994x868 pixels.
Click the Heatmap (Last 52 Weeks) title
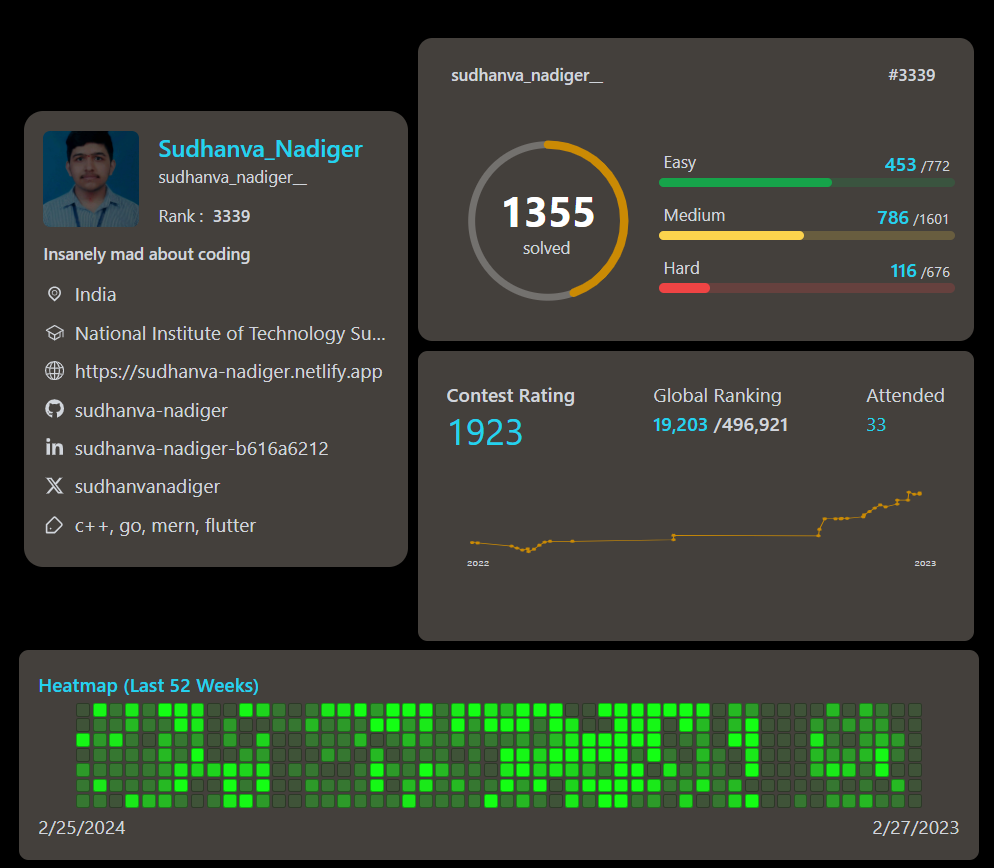tap(148, 685)
